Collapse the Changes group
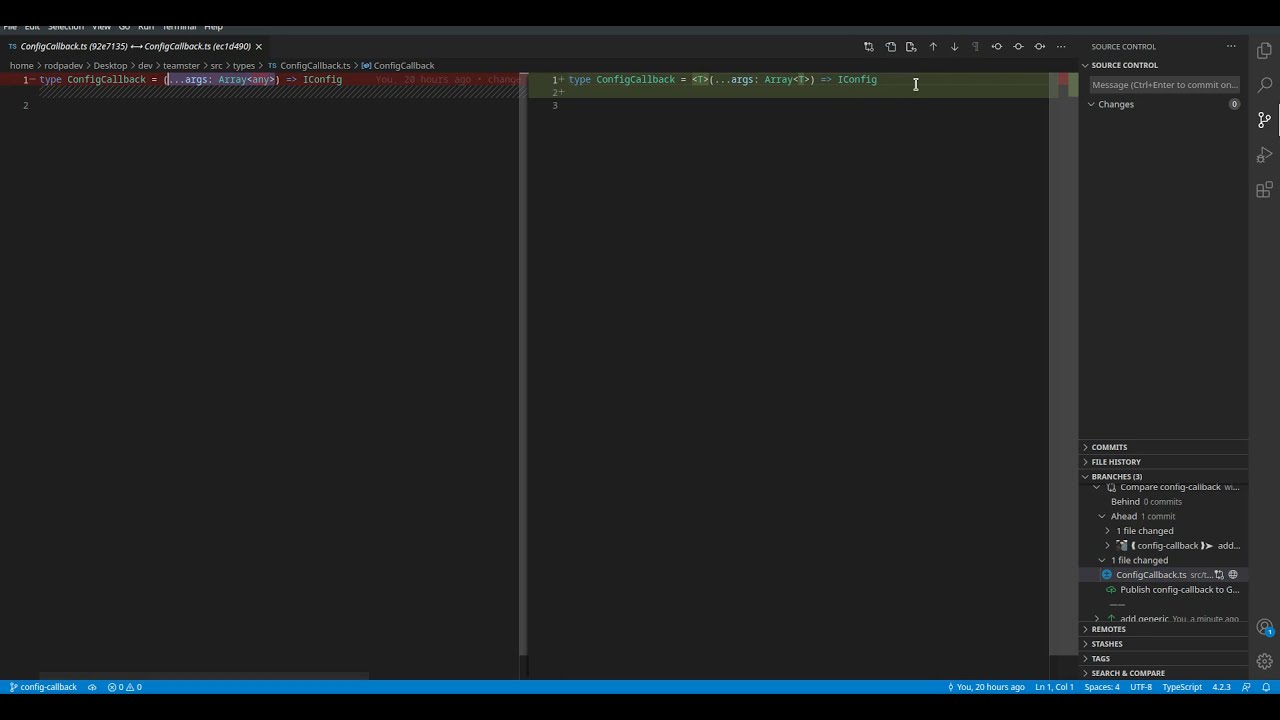 click(x=1091, y=104)
